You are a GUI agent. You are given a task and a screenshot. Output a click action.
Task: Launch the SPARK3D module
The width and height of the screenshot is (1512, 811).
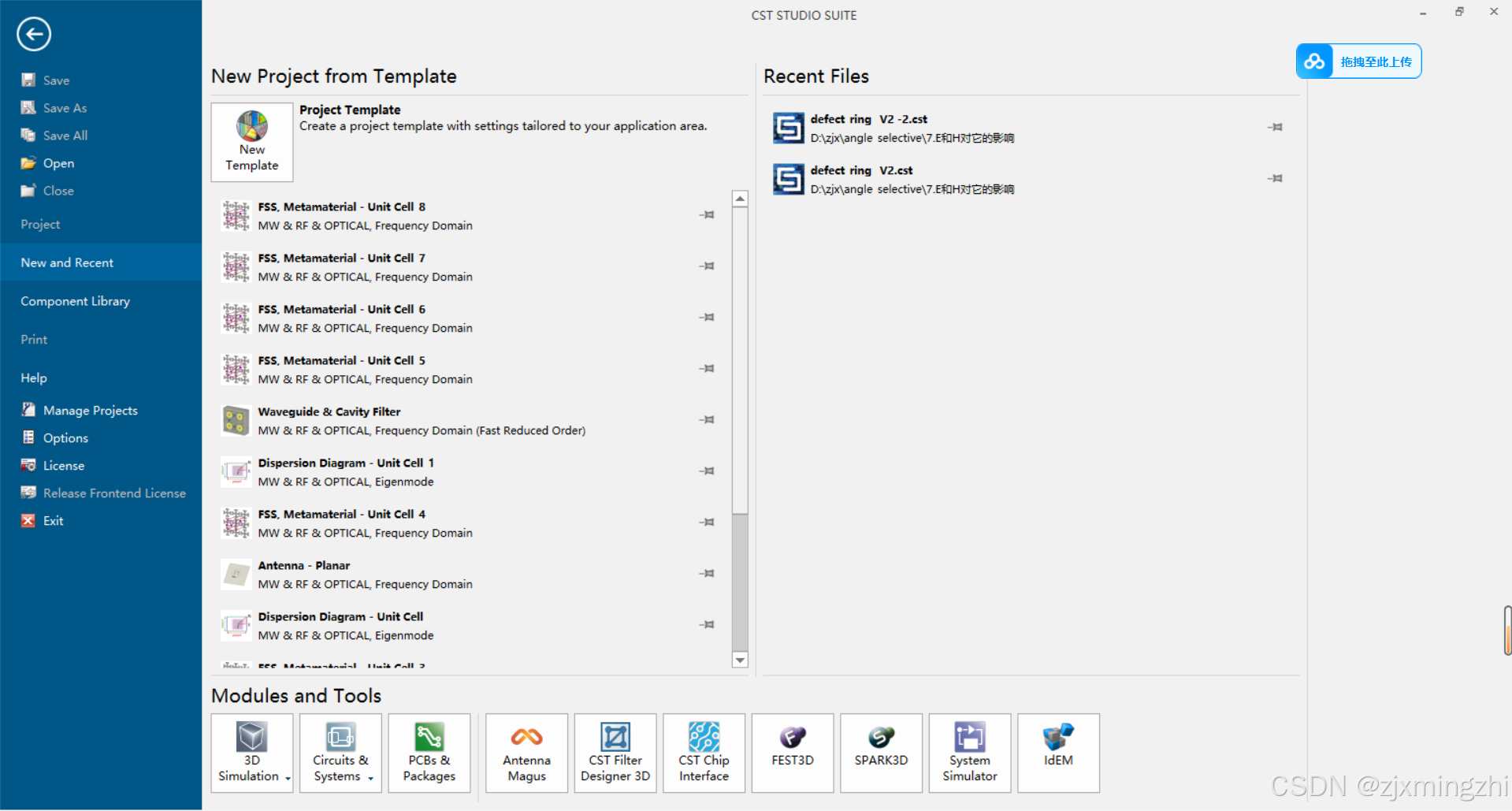pyautogui.click(x=881, y=753)
